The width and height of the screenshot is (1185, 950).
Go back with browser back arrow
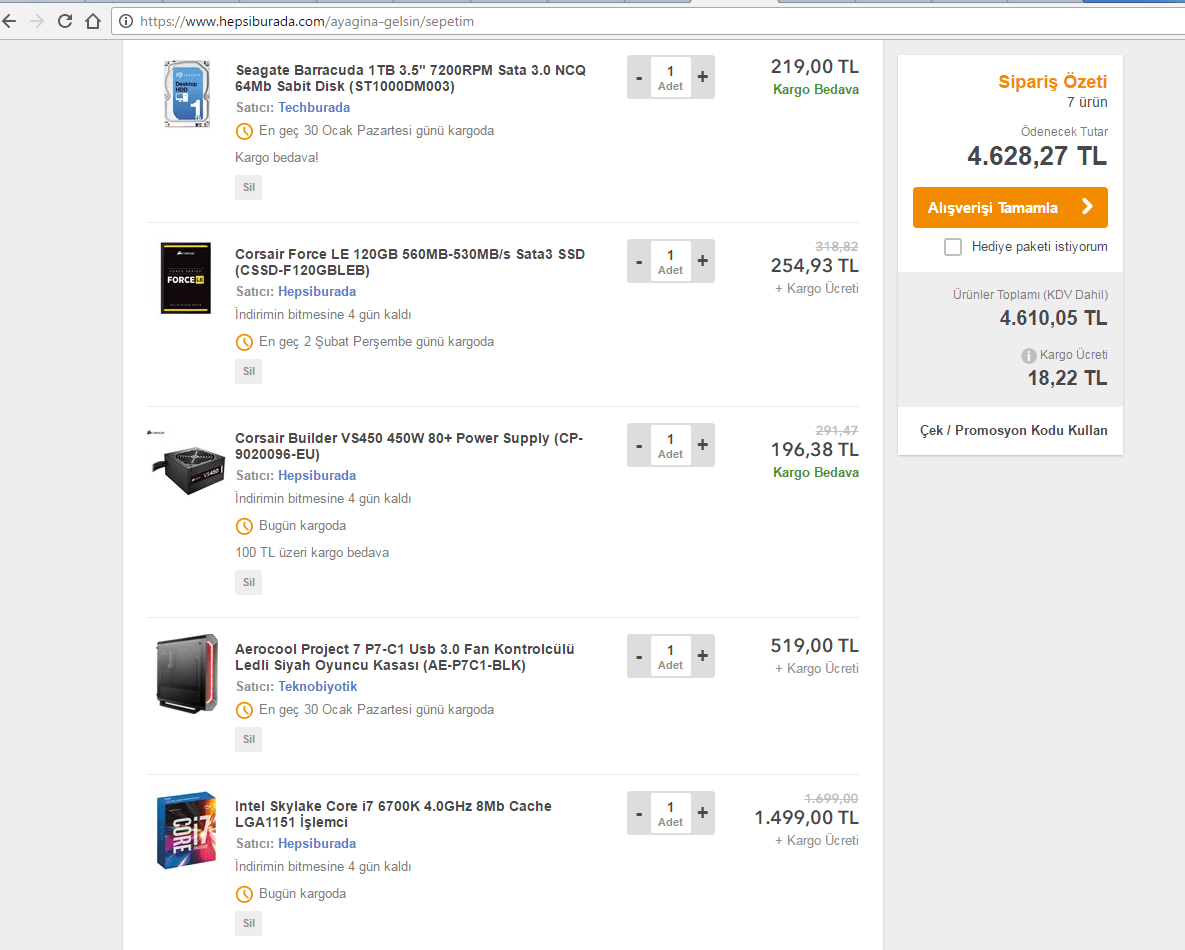[x=10, y=20]
